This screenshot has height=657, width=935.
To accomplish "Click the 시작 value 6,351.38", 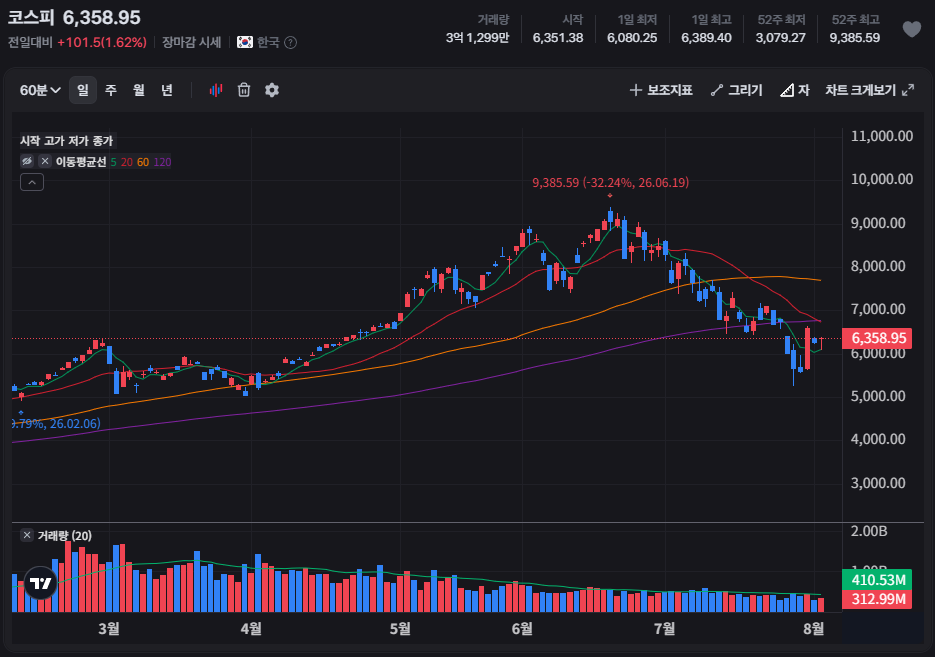I will click(x=558, y=38).
